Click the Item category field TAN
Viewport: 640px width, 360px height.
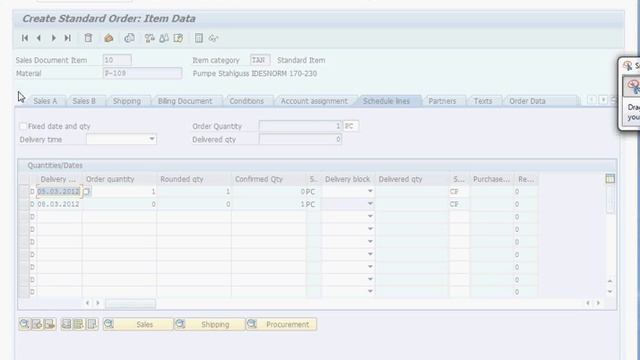tap(260, 60)
